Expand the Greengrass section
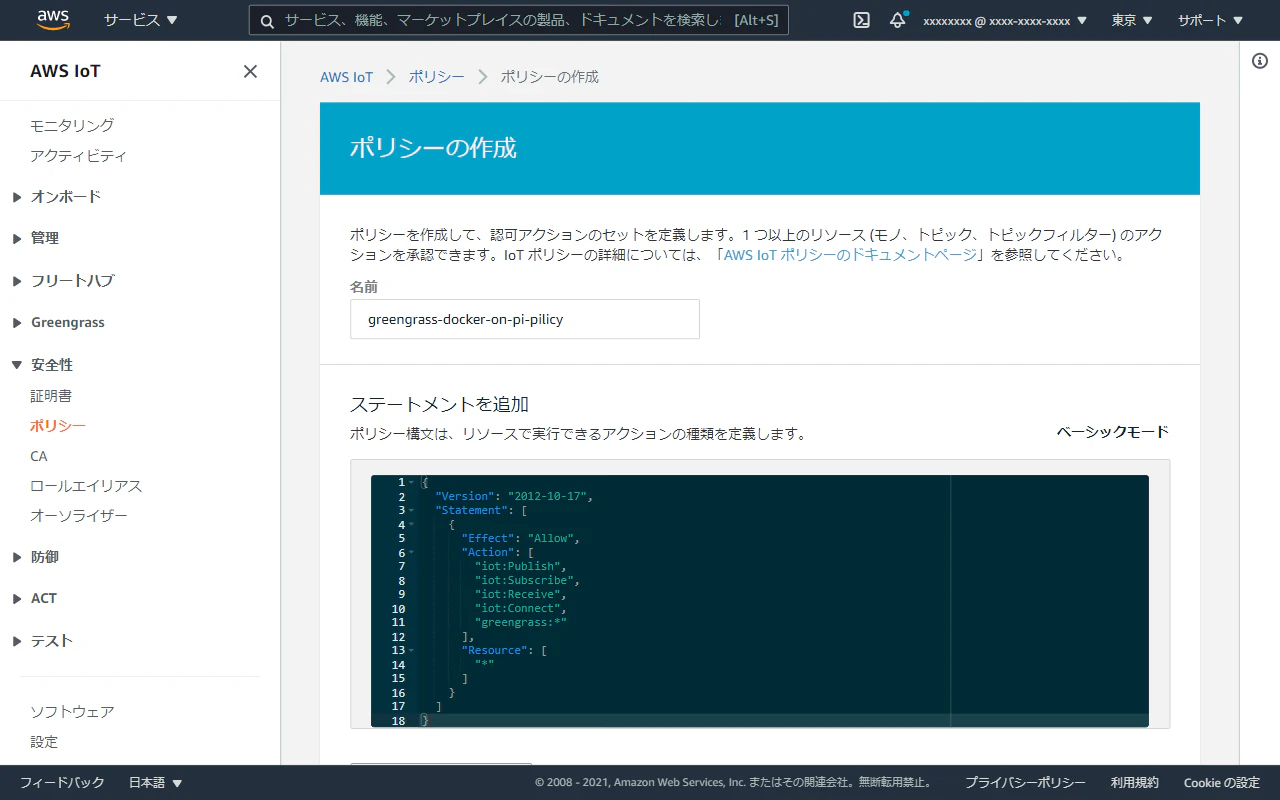Image resolution: width=1280 pixels, height=800 pixels. [66, 322]
